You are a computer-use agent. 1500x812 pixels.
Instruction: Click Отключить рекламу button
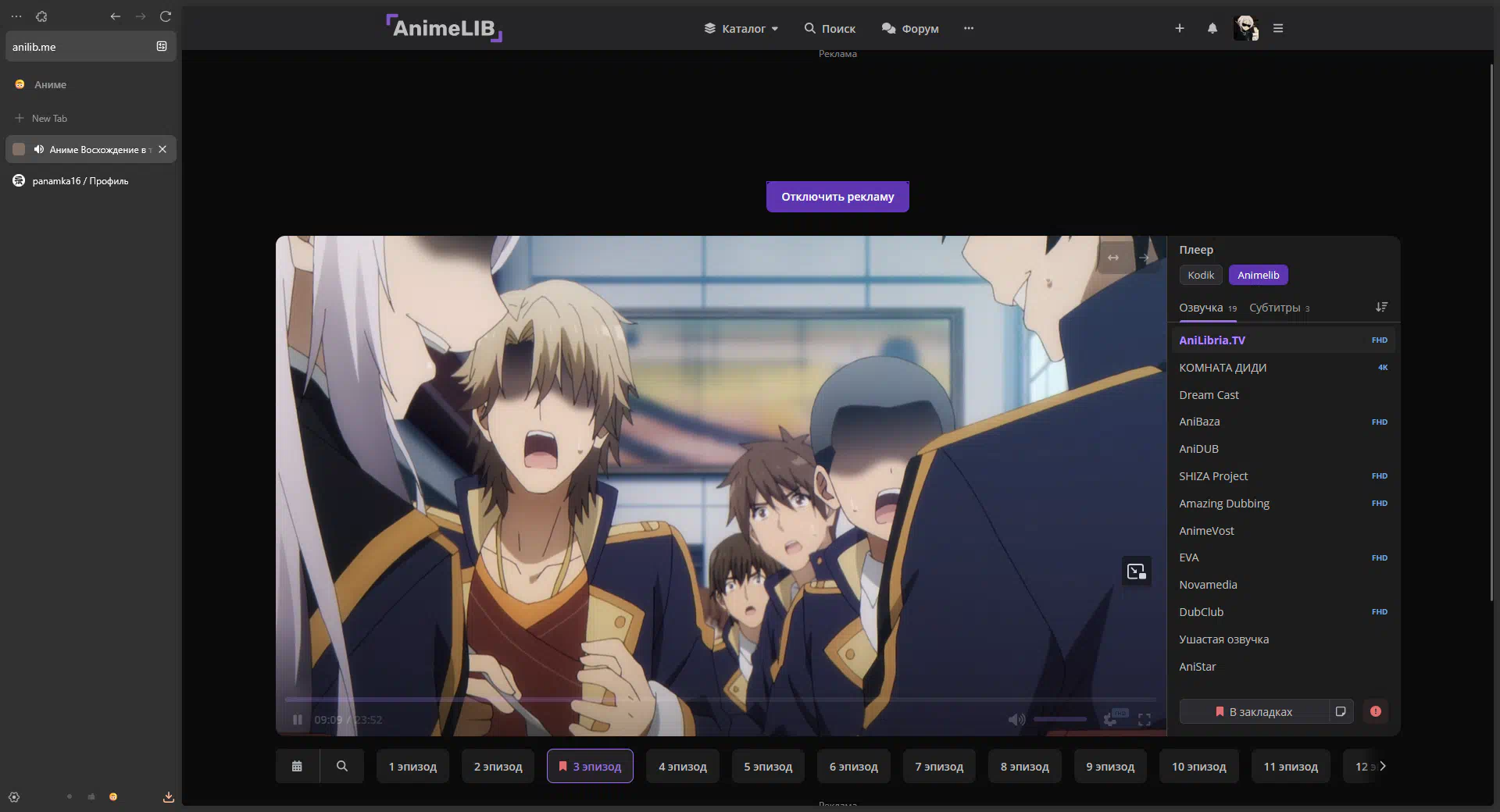click(837, 197)
